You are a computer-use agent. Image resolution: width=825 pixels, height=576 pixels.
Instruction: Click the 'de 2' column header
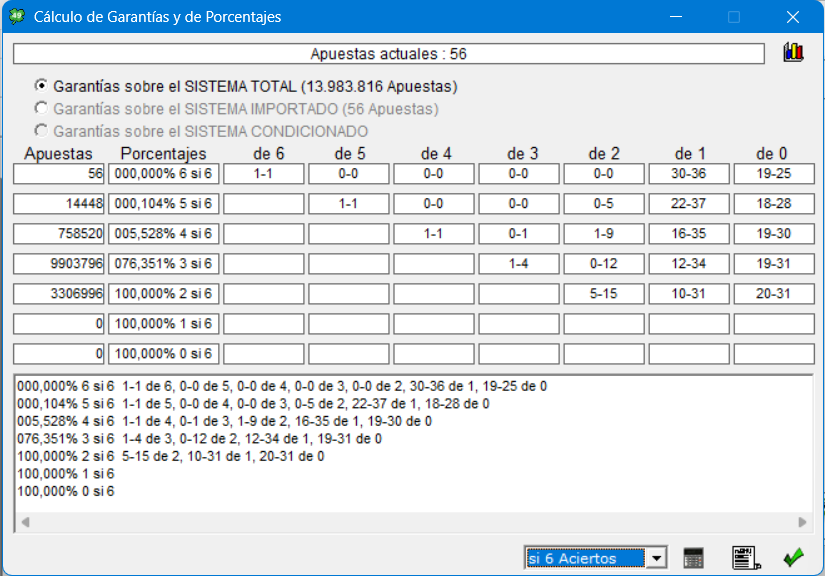coord(604,154)
